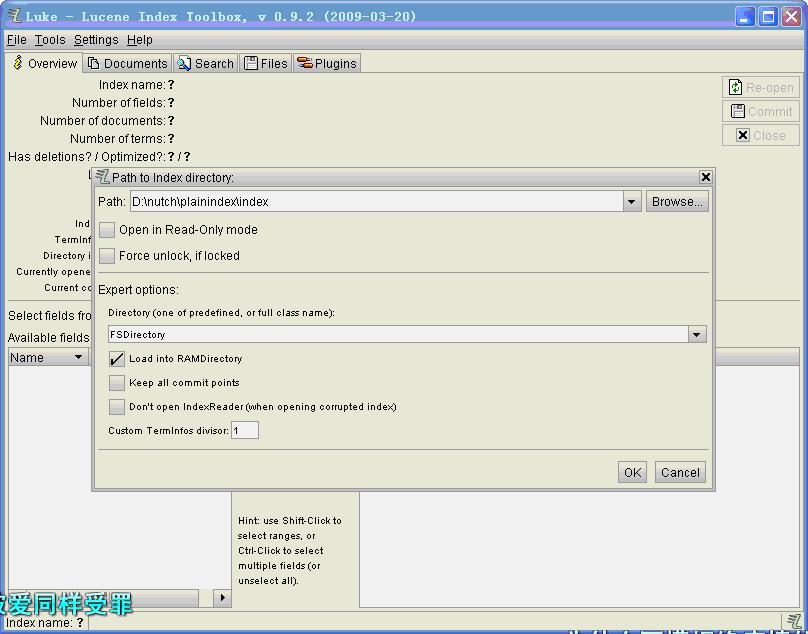Expand the Directory implementation dropdown arrow

[697, 335]
